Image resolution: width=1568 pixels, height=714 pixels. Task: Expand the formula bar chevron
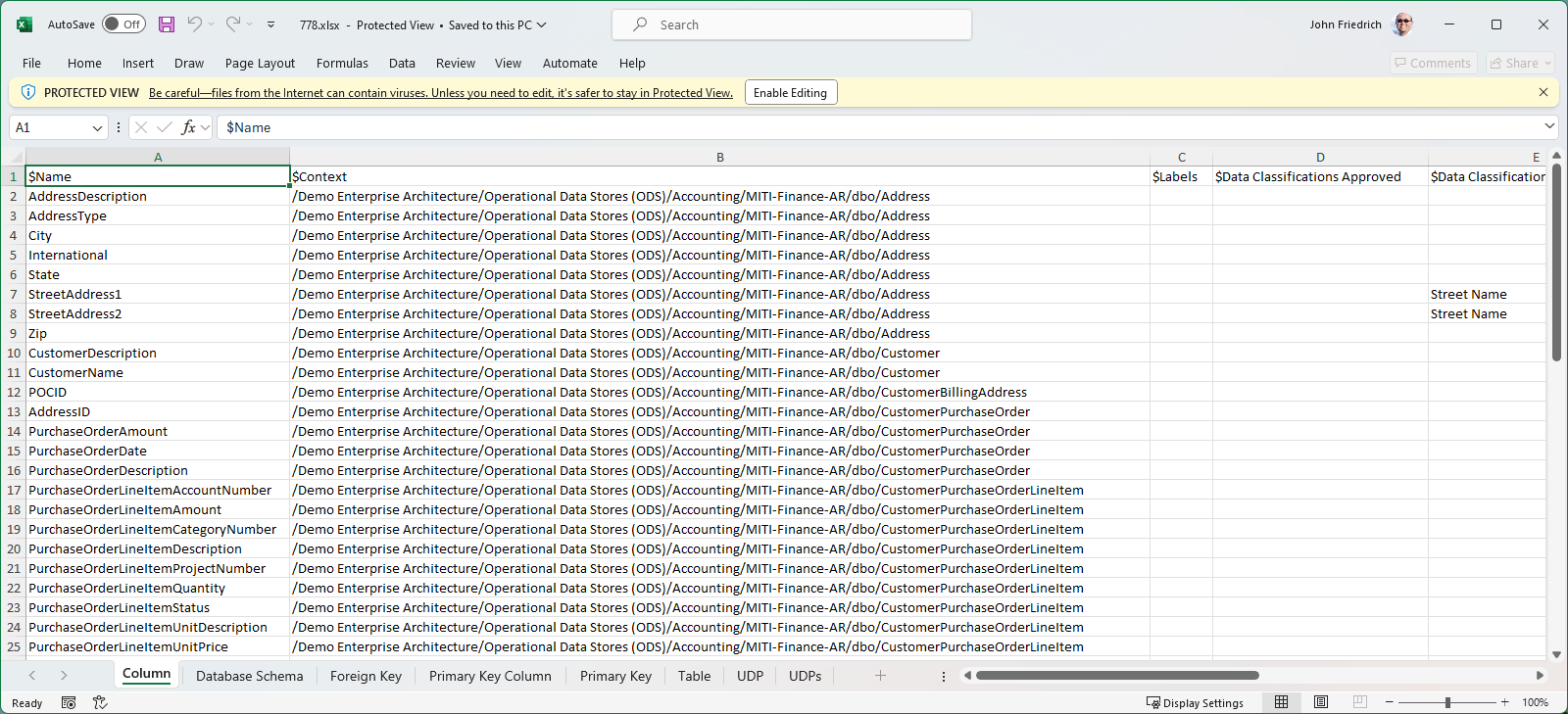coord(1549,126)
